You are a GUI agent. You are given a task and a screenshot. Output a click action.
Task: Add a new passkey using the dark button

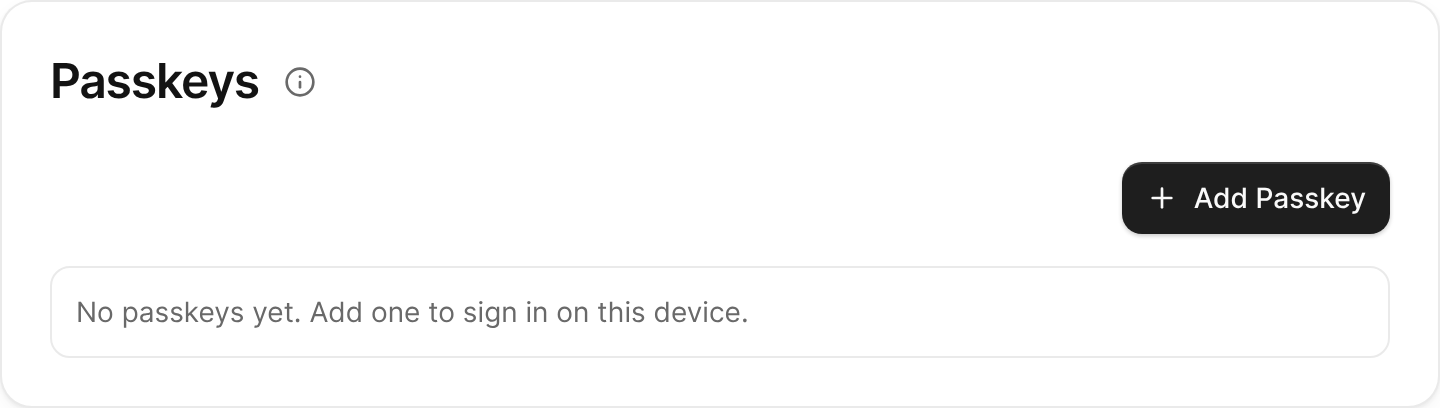[1256, 198]
